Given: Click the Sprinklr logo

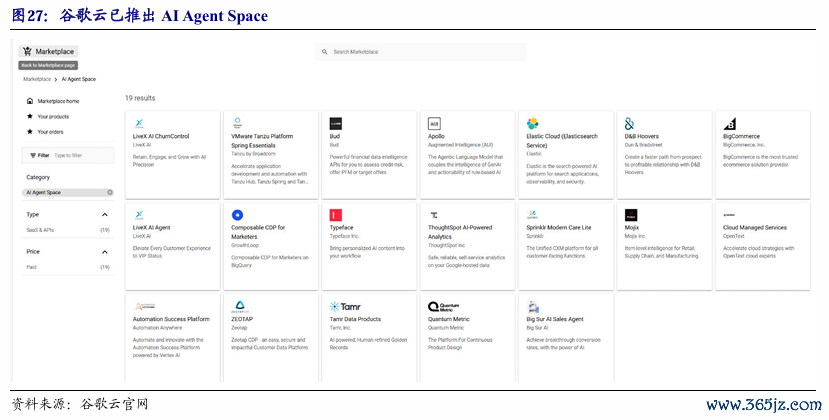Looking at the screenshot, I should point(532,215).
